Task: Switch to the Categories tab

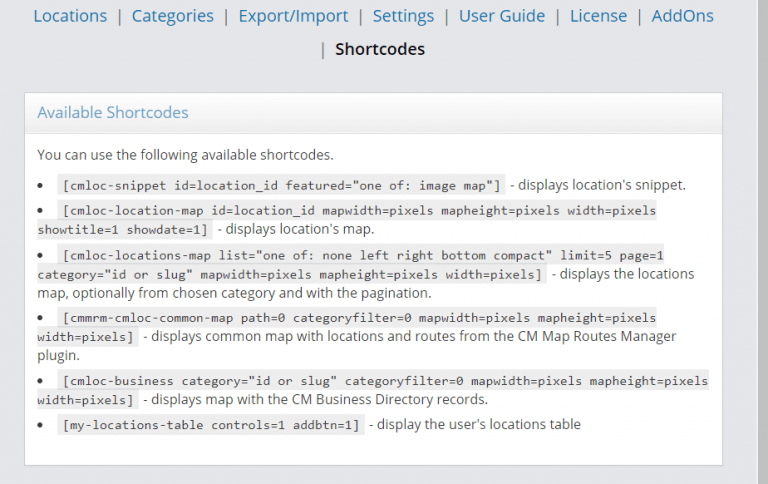Action: 172,16
